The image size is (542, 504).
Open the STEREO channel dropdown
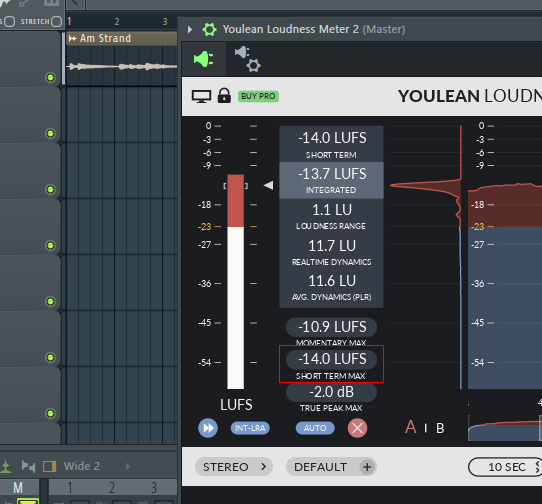tap(234, 467)
